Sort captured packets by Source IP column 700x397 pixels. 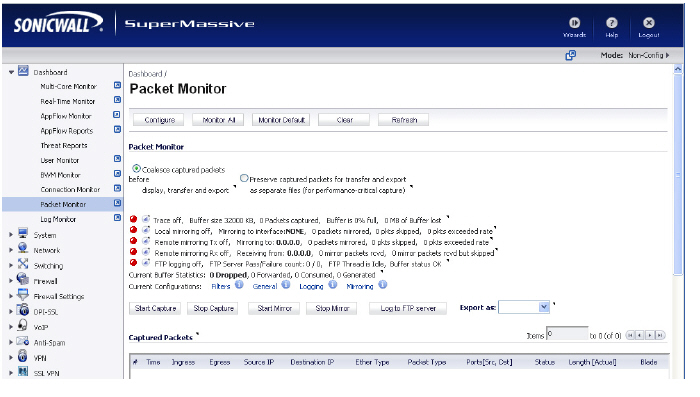258,362
